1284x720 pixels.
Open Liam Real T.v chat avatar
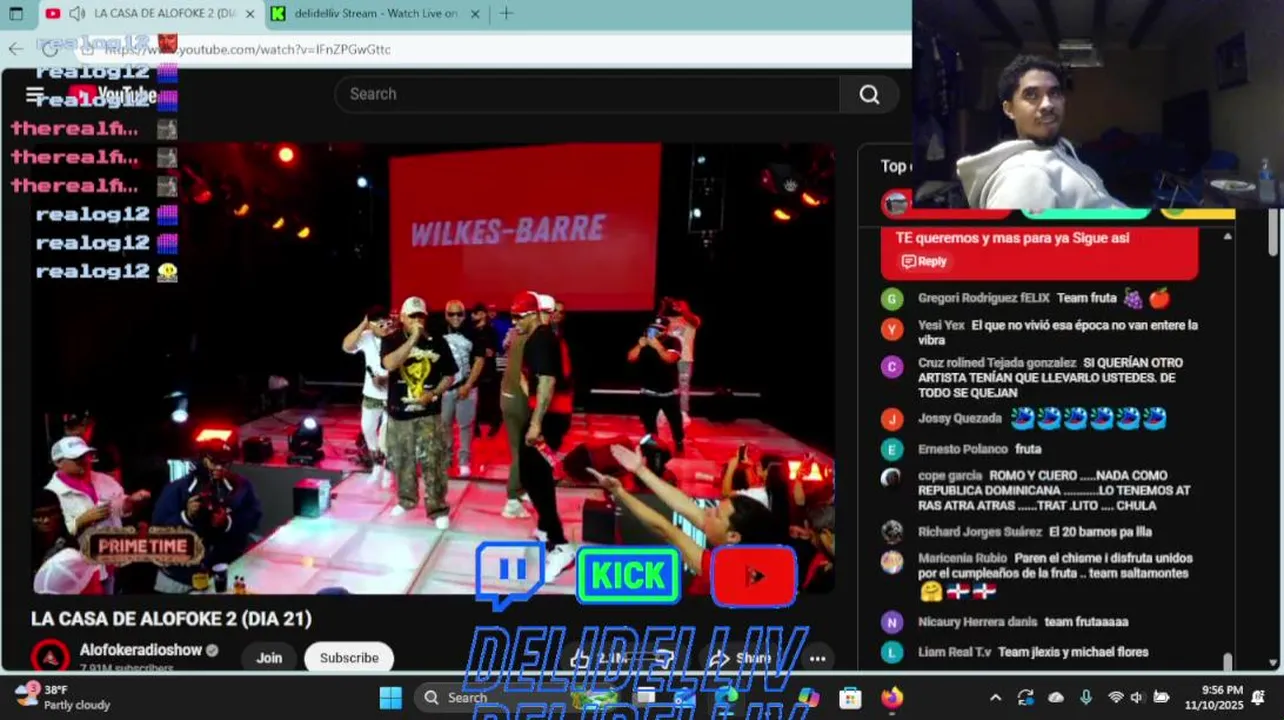pyautogui.click(x=892, y=652)
